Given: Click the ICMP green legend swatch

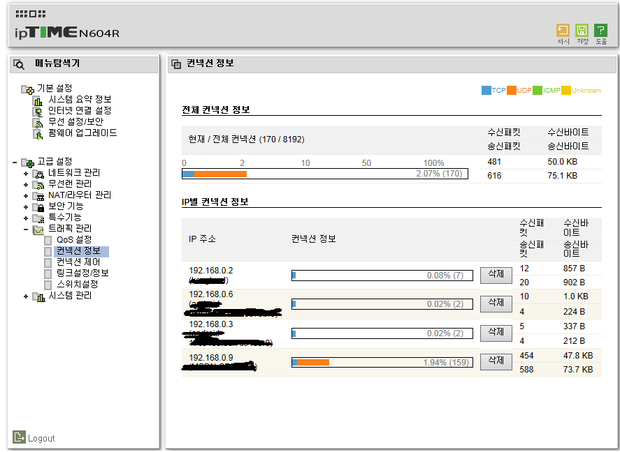Looking at the screenshot, I should click(537, 91).
